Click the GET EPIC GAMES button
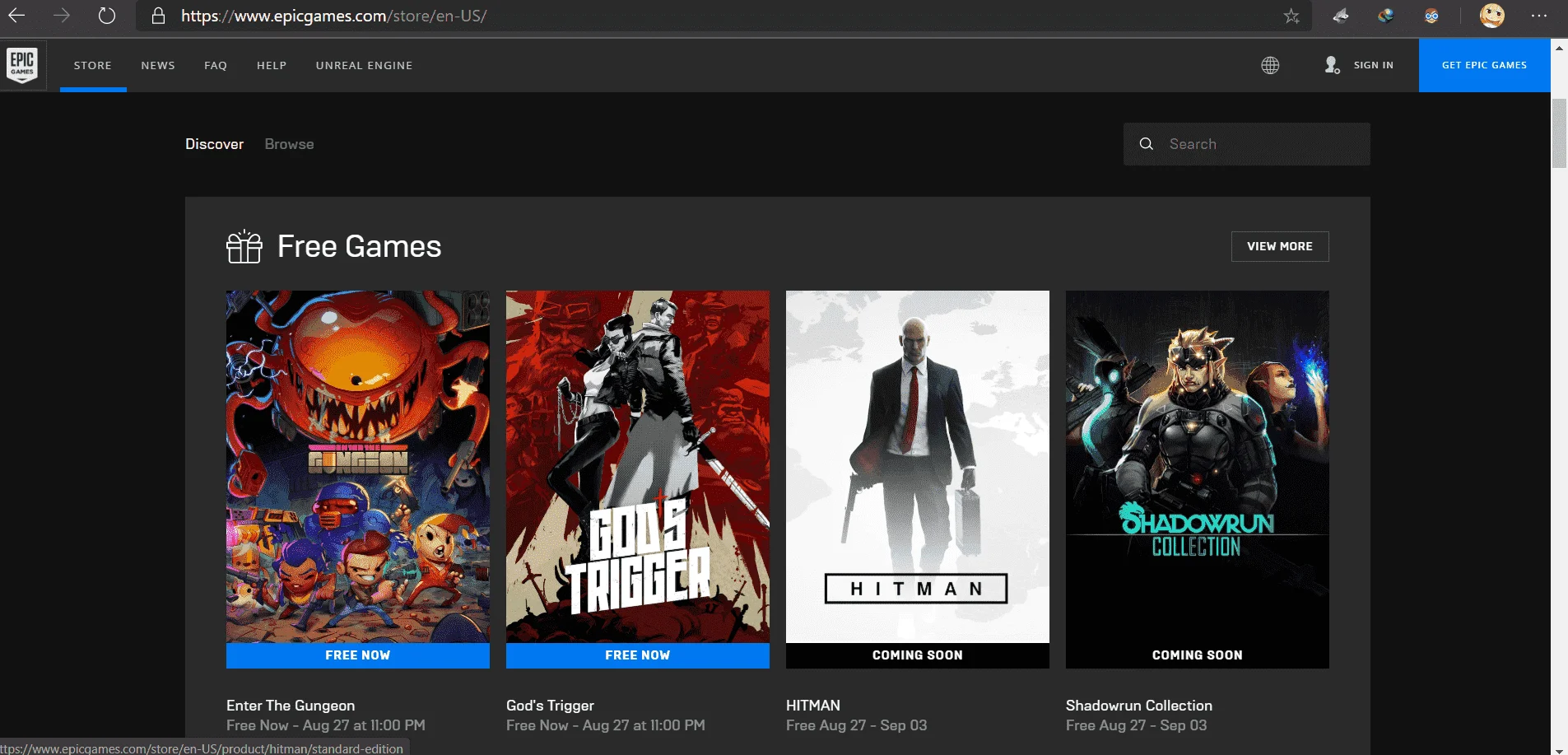 [x=1485, y=65]
